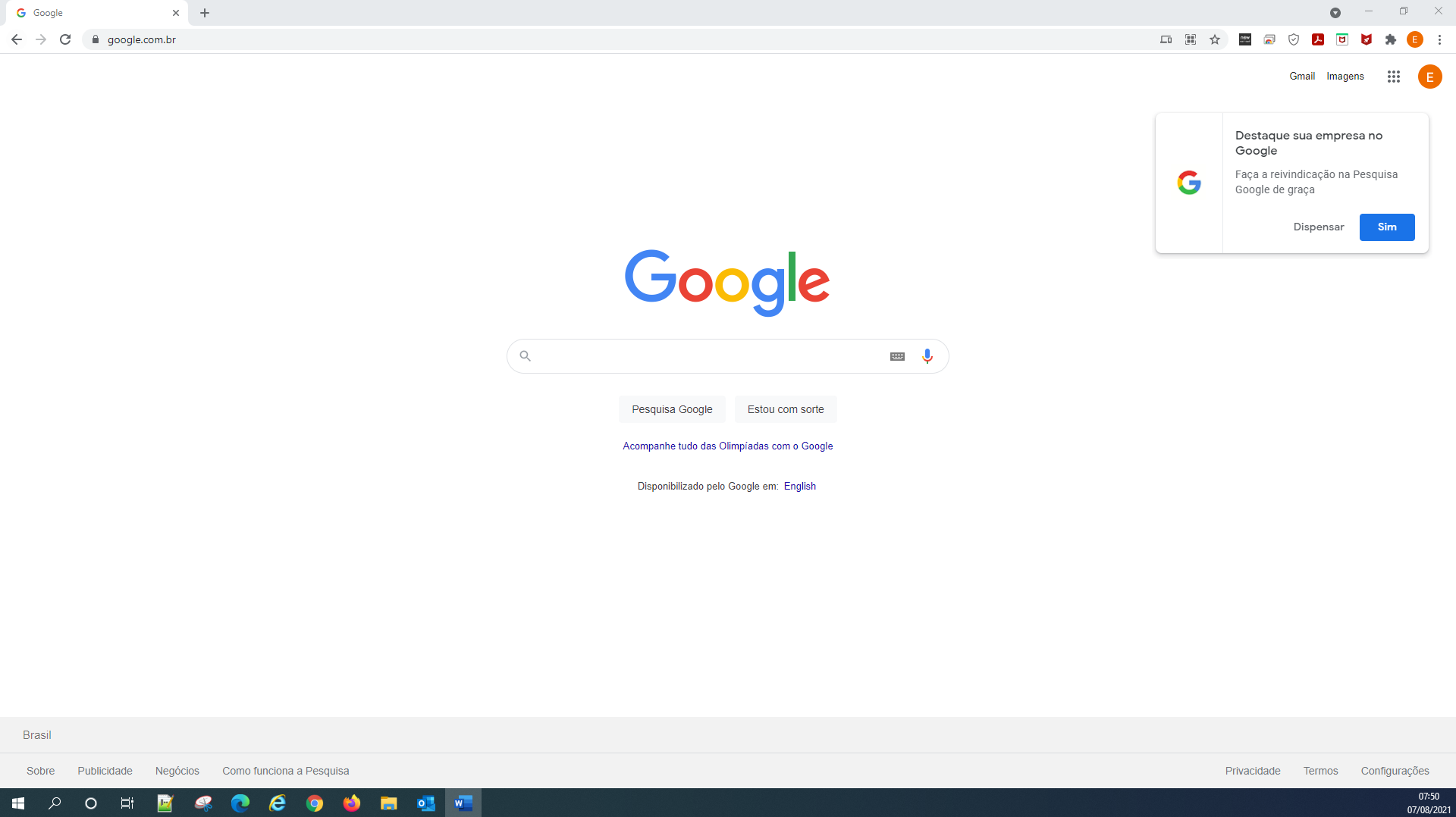Open tab search dropdown arrow
1456x817 pixels.
click(x=1335, y=12)
